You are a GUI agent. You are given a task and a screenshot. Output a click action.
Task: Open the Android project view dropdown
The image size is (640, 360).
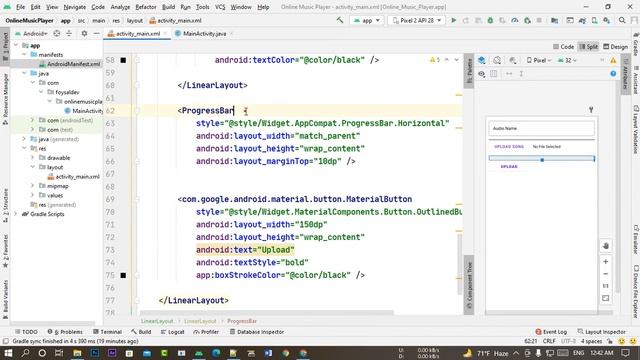[x=32, y=33]
